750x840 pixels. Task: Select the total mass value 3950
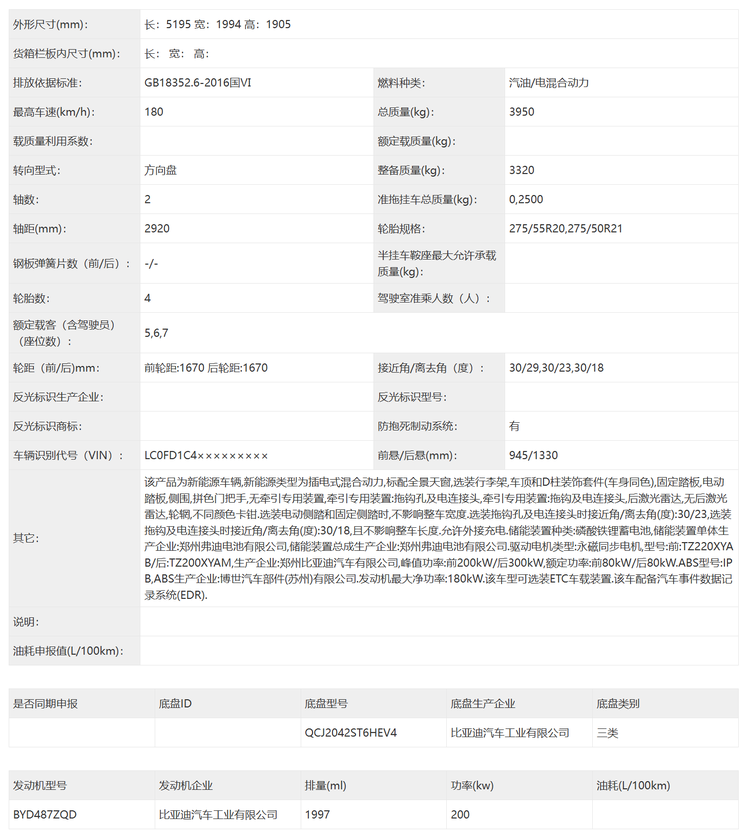click(x=522, y=112)
